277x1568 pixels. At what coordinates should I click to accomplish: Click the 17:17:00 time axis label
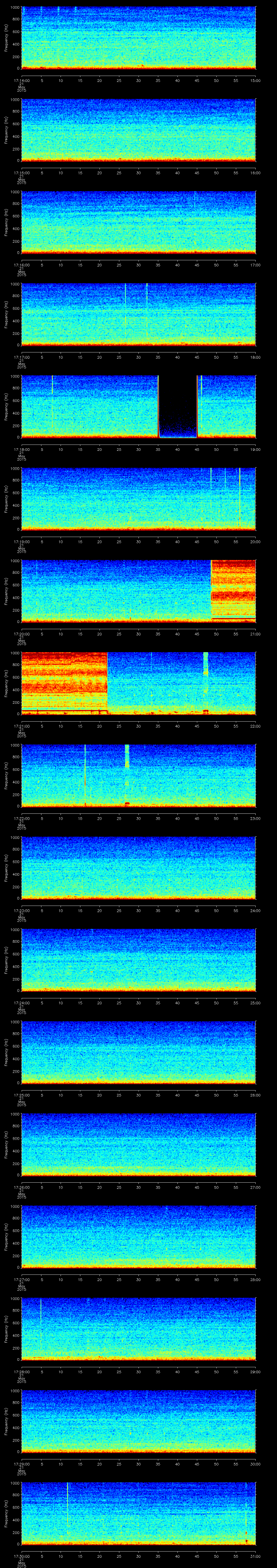click(21, 357)
